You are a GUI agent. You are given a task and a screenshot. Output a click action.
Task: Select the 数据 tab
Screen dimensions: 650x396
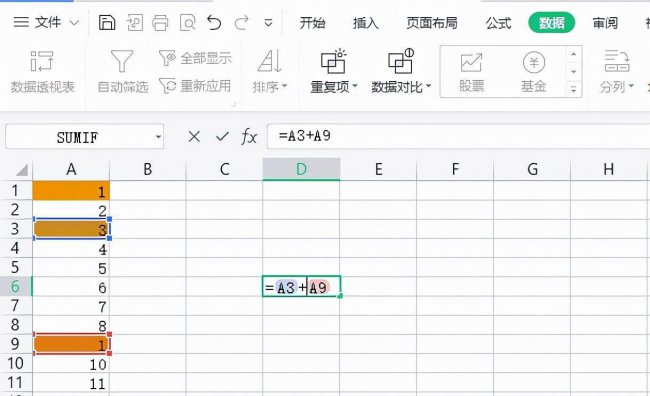click(x=551, y=22)
